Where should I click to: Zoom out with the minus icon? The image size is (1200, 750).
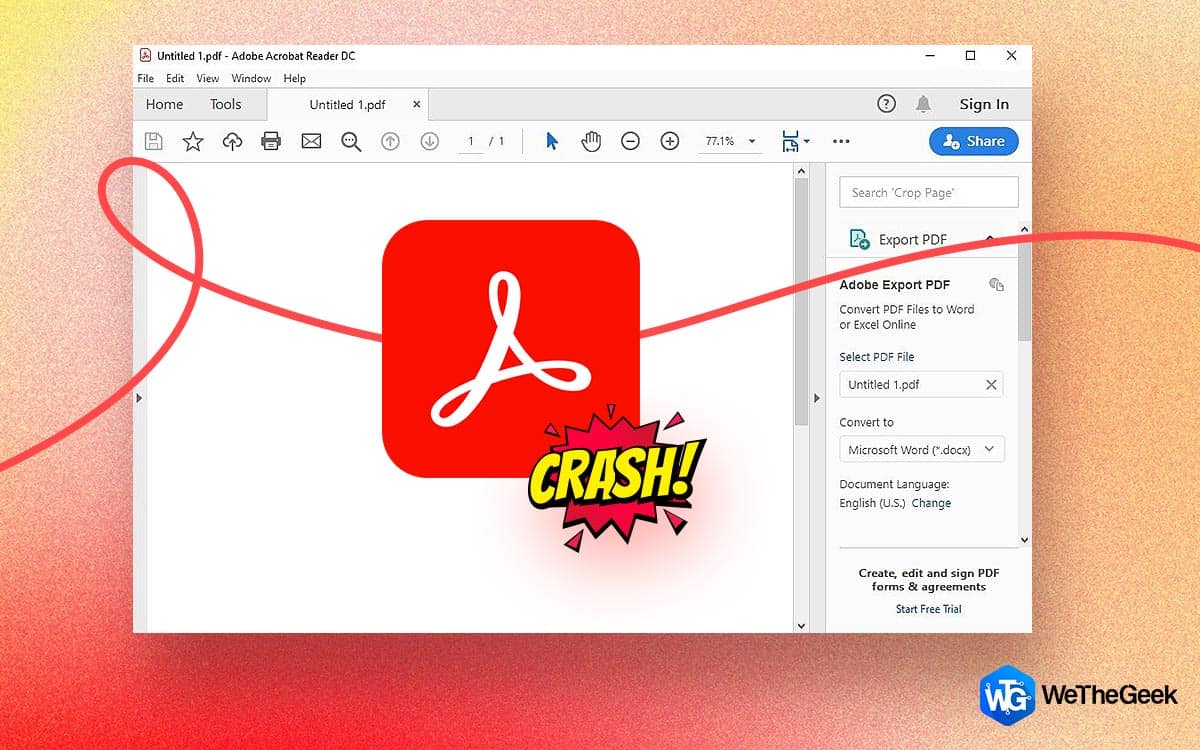pos(630,141)
